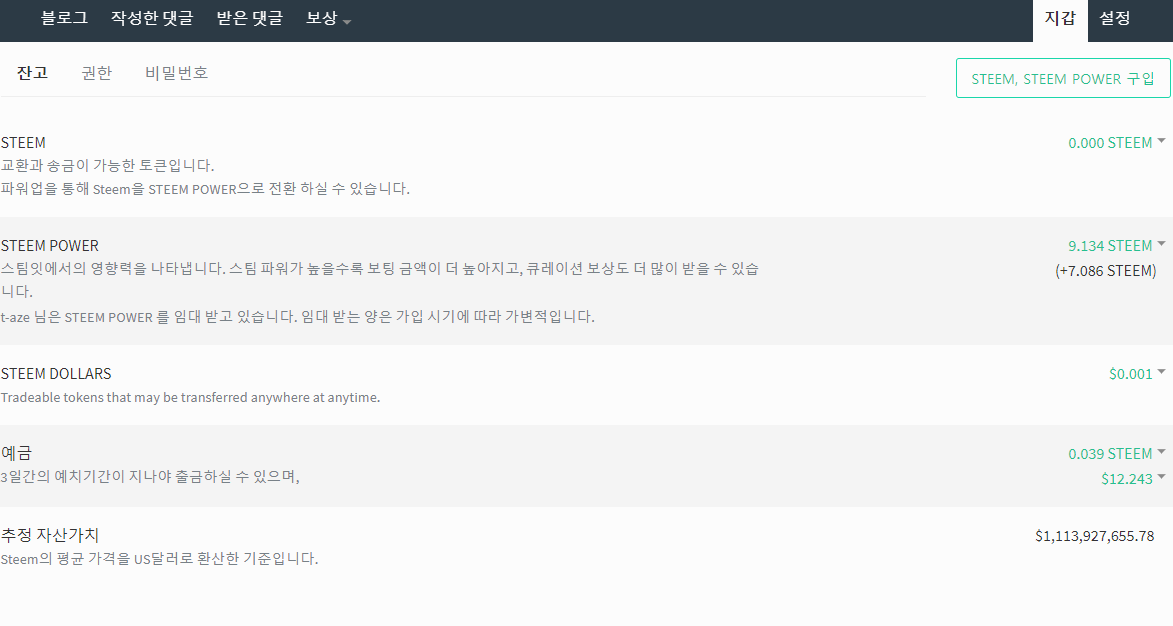Open 0.039 STEEM savings dropdown
The height and width of the screenshot is (626, 1173).
(1116, 453)
